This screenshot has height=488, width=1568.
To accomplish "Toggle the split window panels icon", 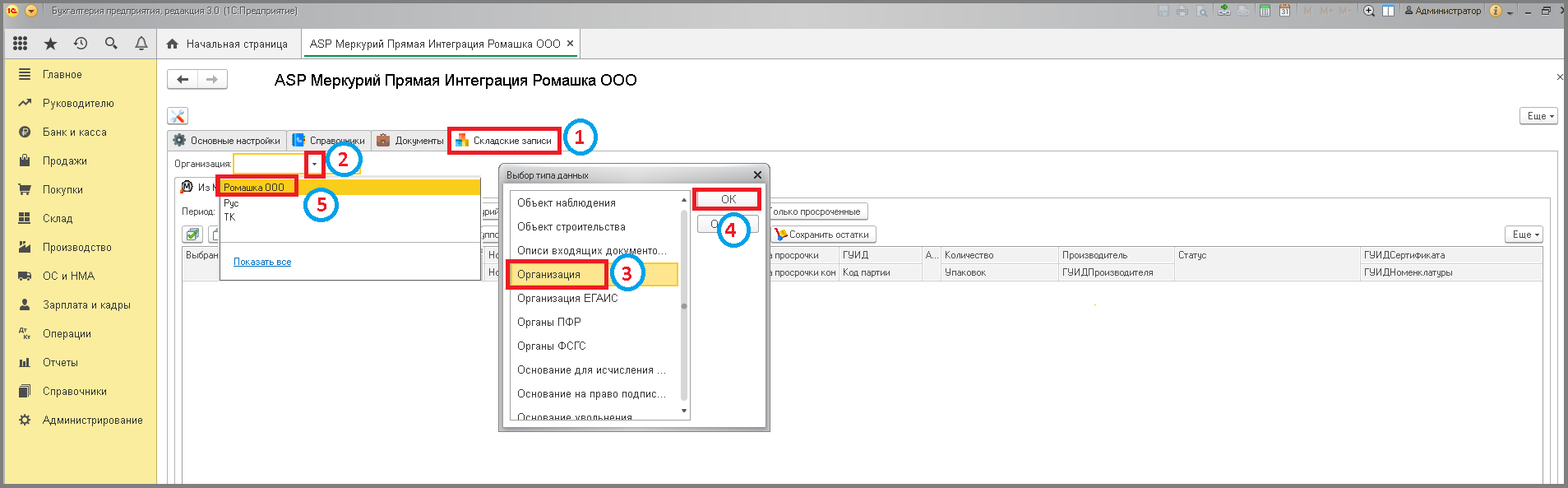I will 1389,11.
